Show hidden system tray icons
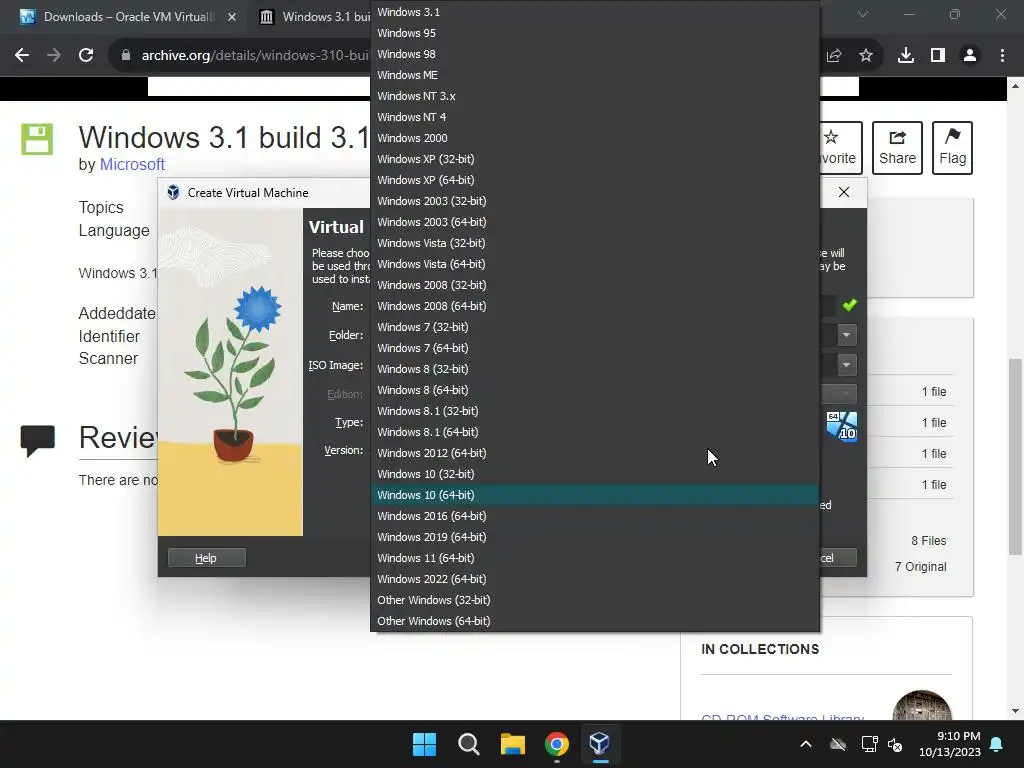This screenshot has width=1024, height=768. [806, 744]
